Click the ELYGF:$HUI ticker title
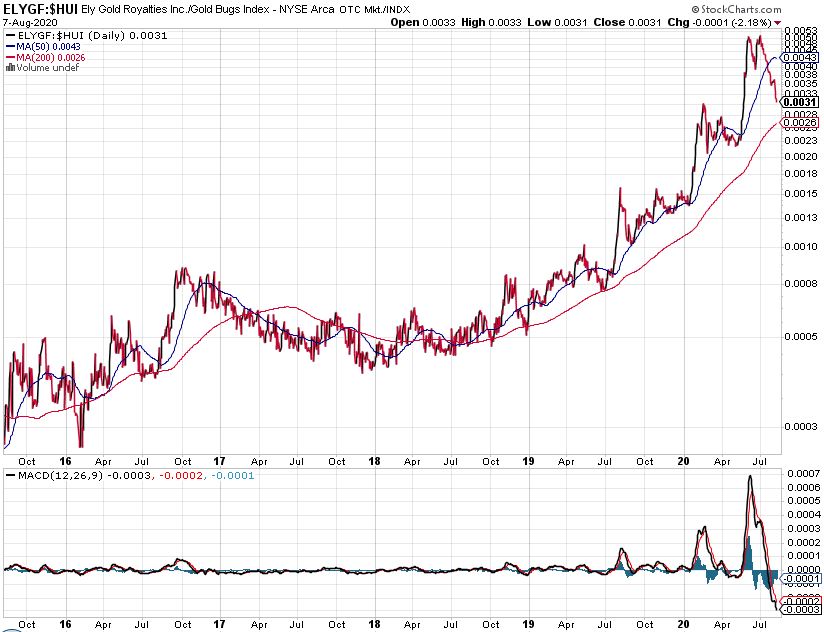Screen dimensions: 824x632 click(40, 9)
